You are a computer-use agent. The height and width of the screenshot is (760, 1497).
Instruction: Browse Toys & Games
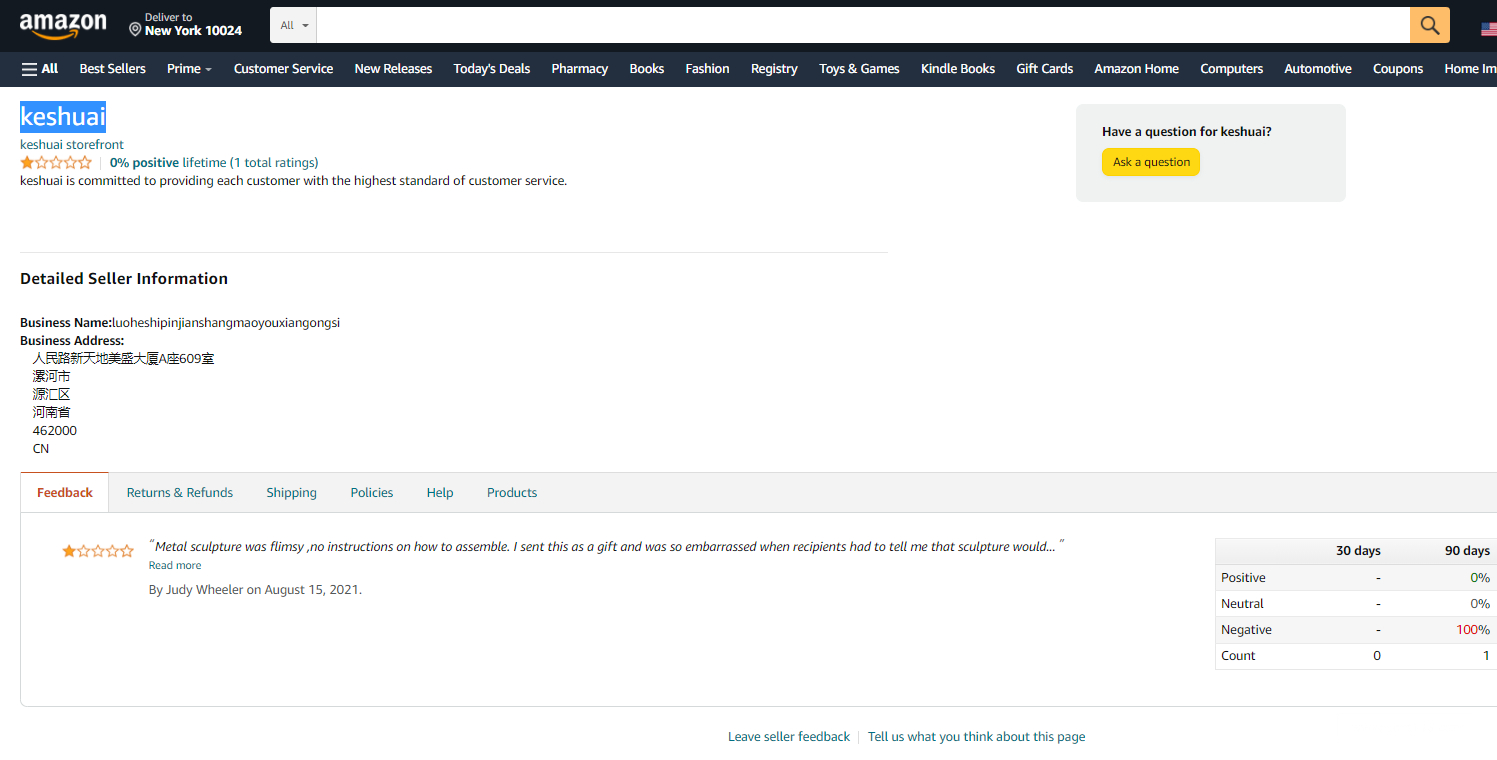[x=859, y=69]
